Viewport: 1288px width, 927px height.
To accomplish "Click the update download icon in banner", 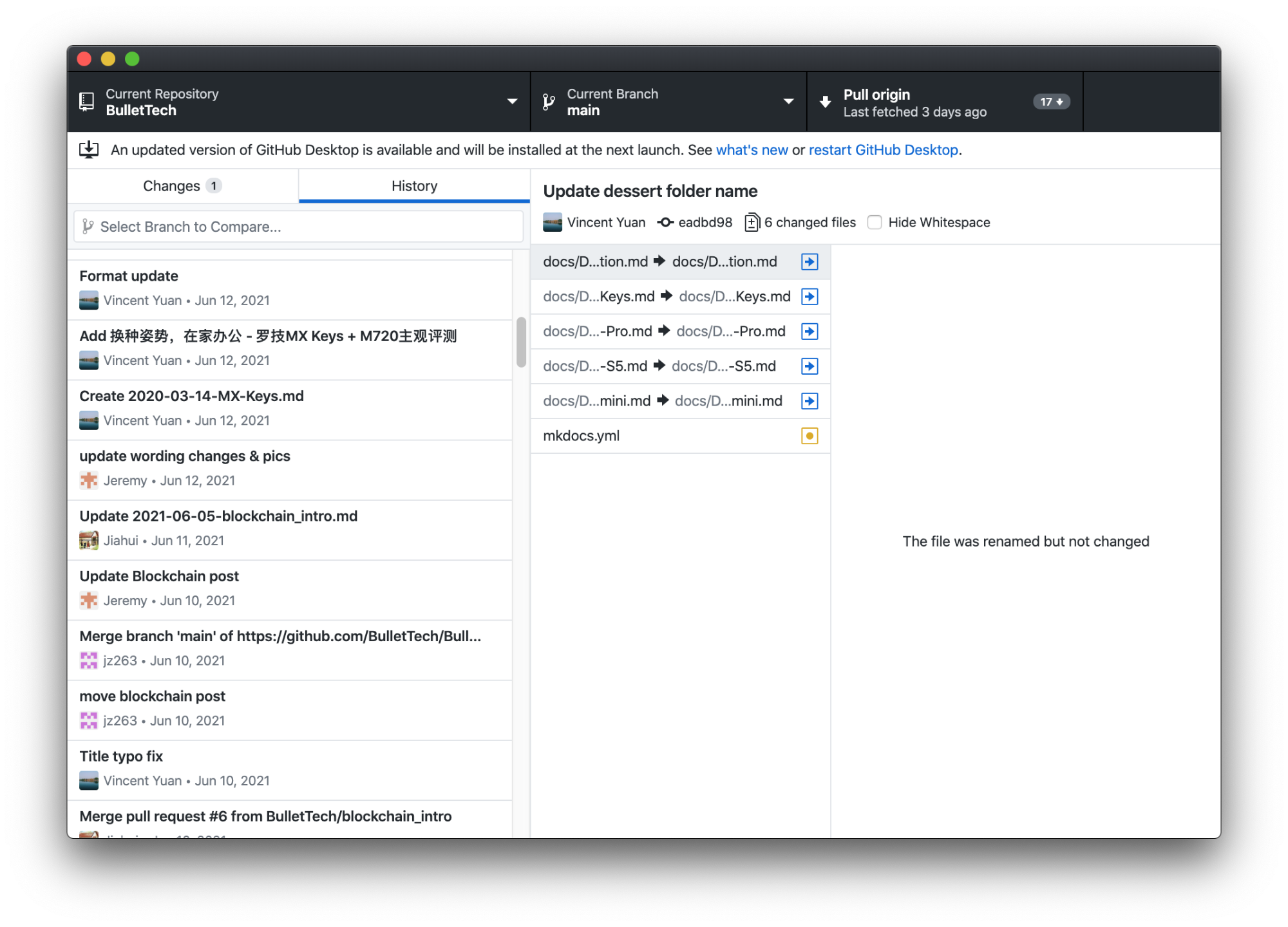I will click(x=89, y=150).
